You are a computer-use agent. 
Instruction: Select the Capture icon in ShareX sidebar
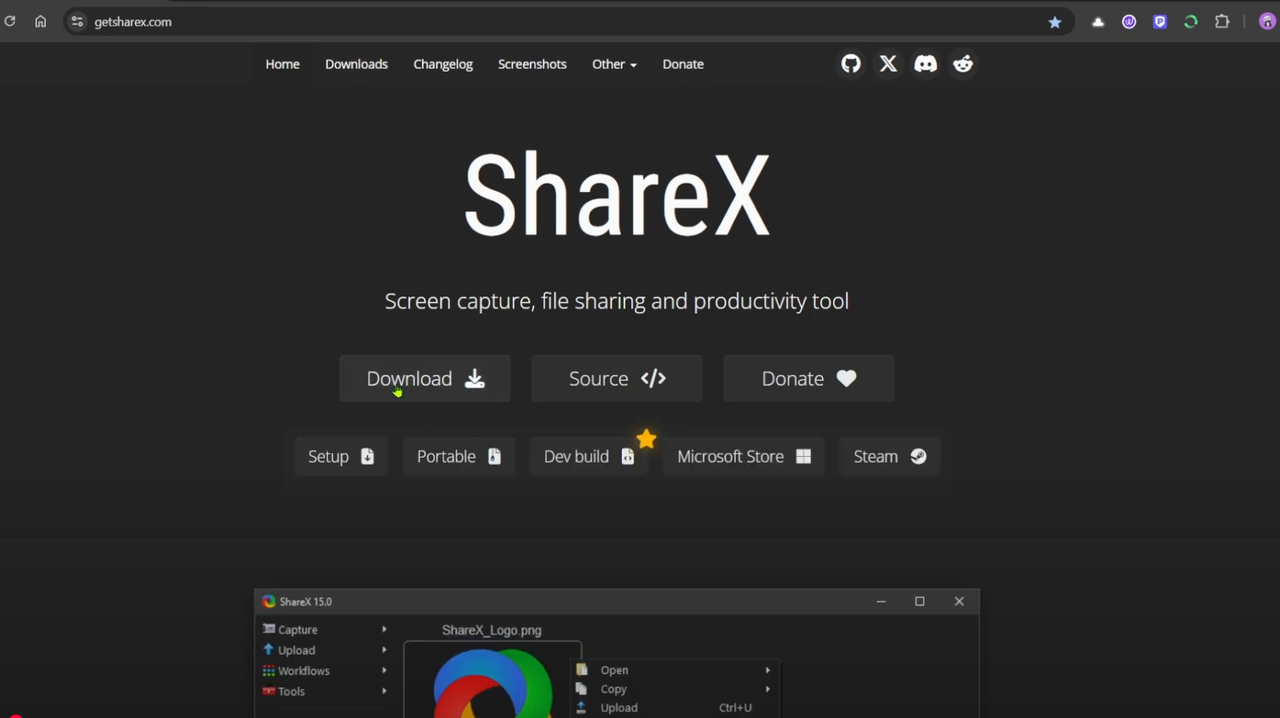[x=268, y=629]
